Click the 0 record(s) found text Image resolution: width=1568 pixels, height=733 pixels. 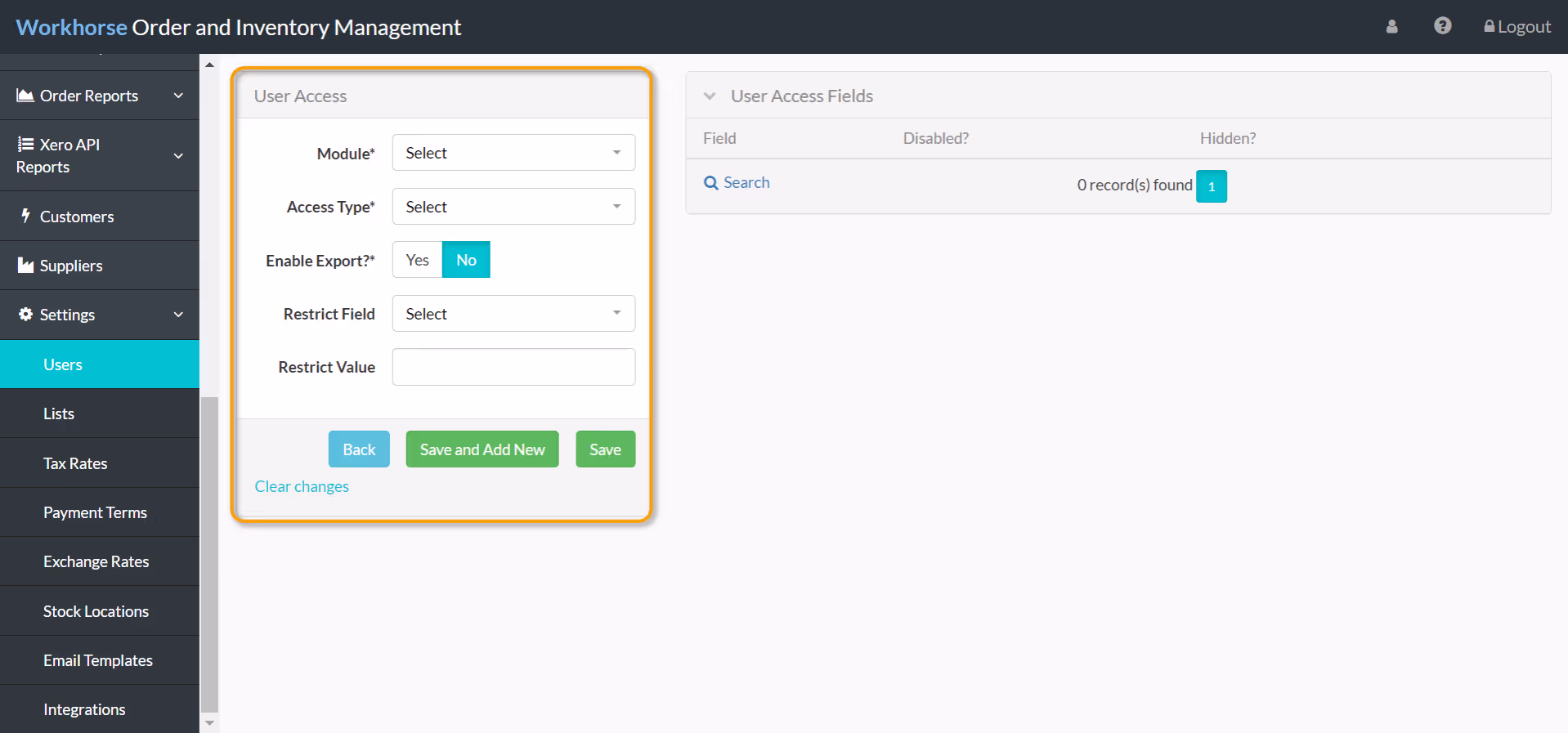pos(1135,185)
